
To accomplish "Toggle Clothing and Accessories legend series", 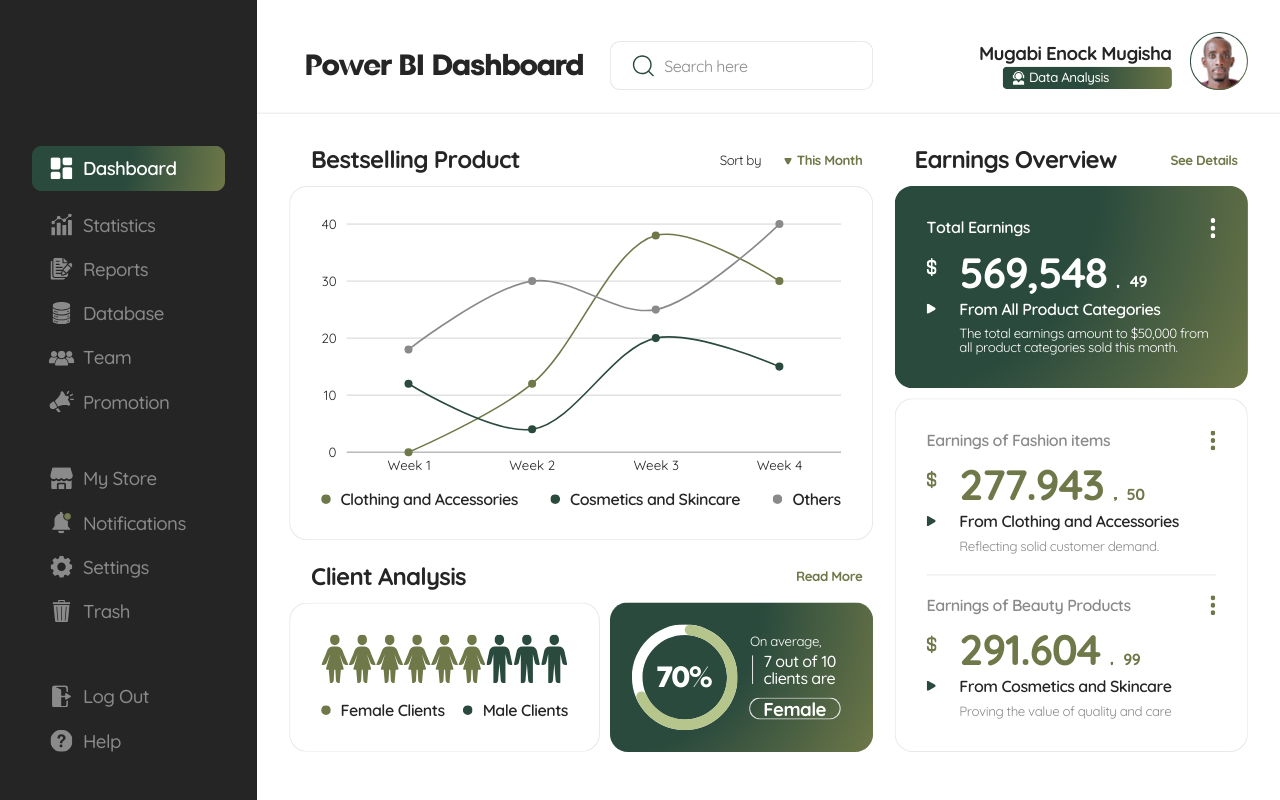I will click(419, 499).
